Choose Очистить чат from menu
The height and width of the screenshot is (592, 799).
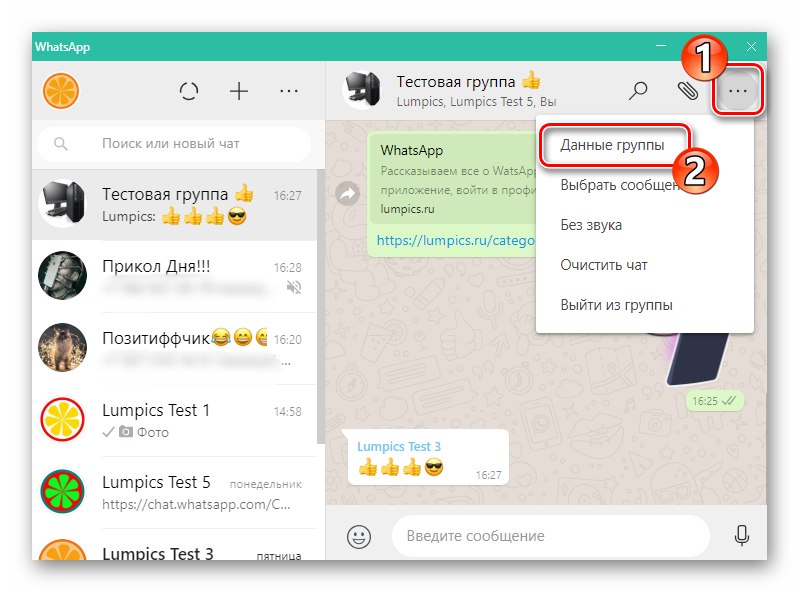645,265
